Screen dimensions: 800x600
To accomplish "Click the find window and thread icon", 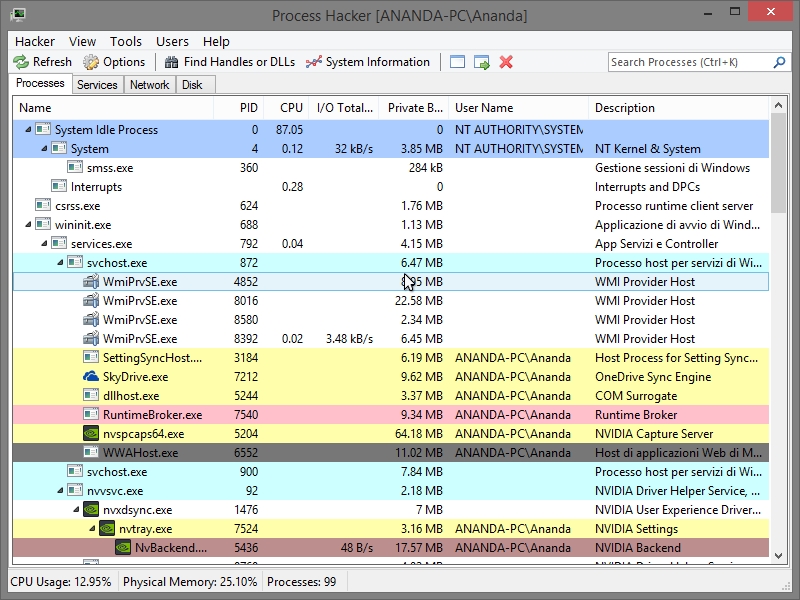I will [x=482, y=62].
